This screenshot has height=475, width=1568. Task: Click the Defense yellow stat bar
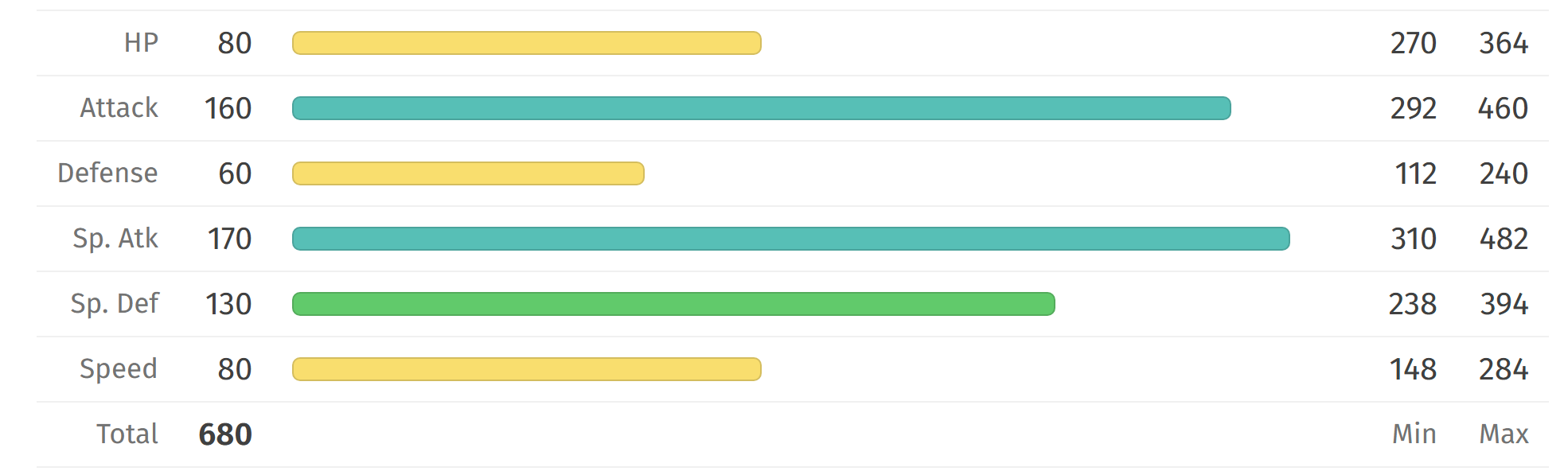(468, 173)
